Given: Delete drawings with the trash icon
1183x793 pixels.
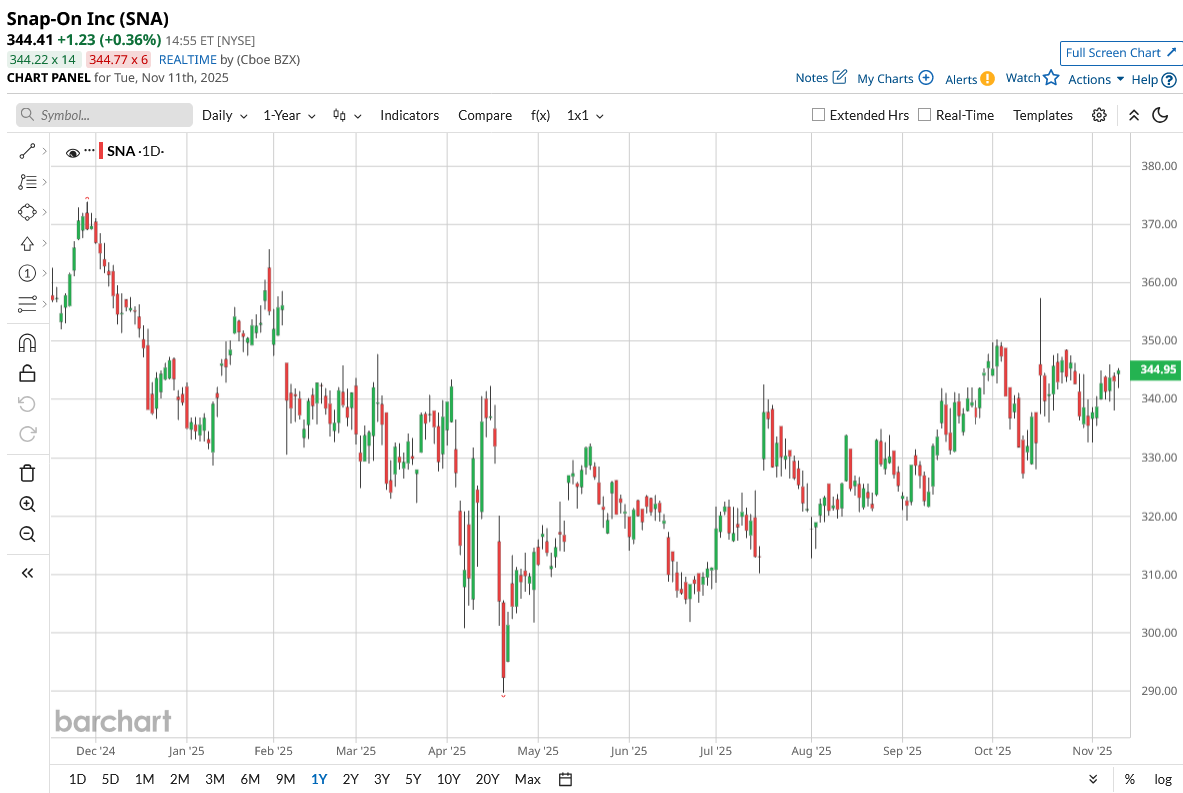Looking at the screenshot, I should [27, 473].
